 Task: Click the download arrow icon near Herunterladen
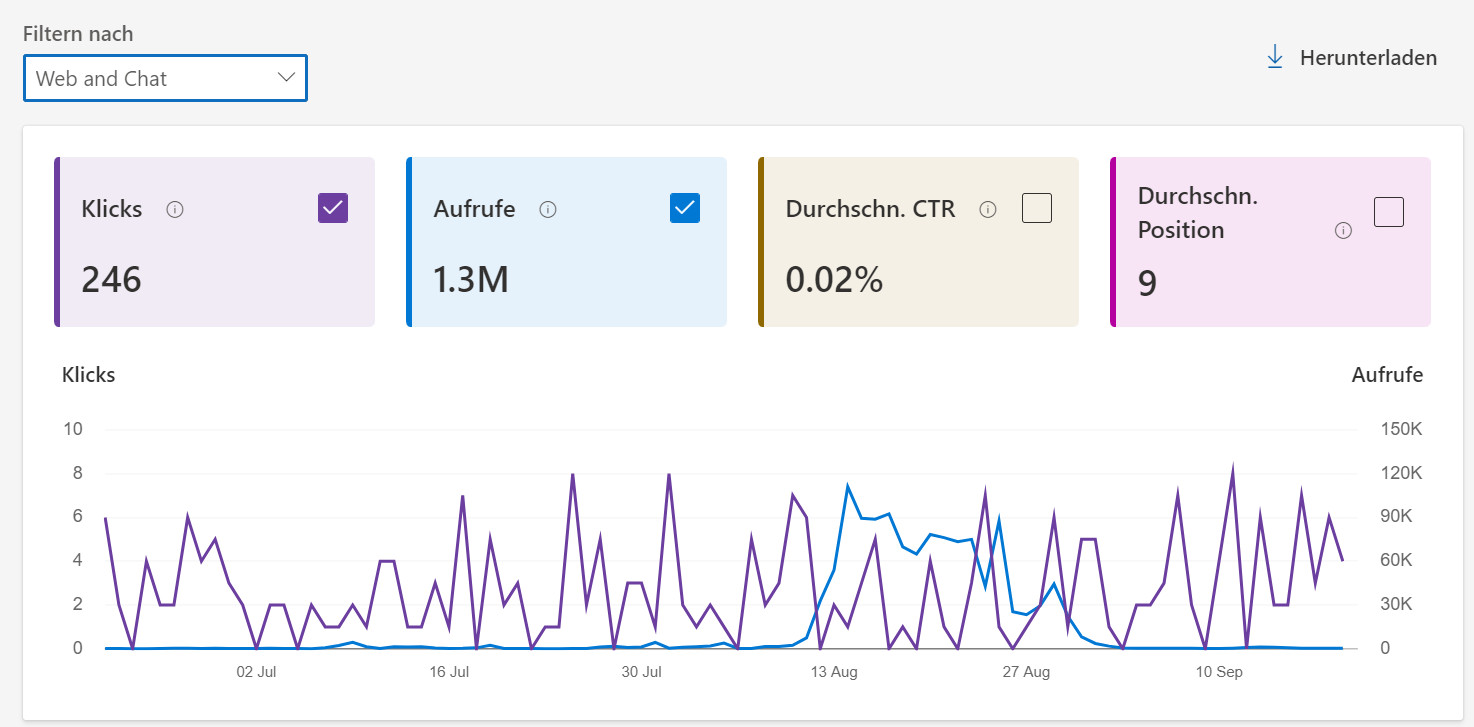pyautogui.click(x=1274, y=57)
